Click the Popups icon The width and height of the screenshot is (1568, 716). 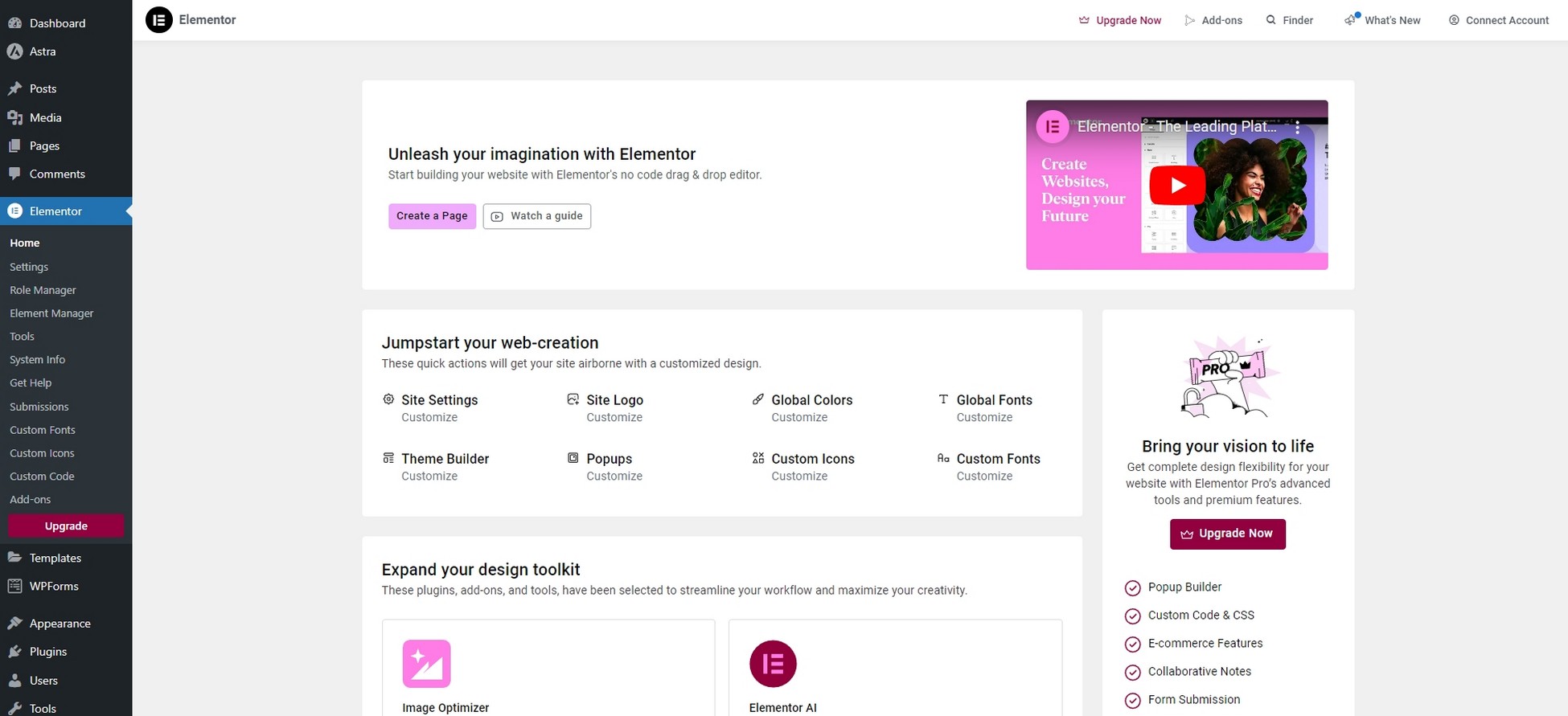tap(573, 458)
